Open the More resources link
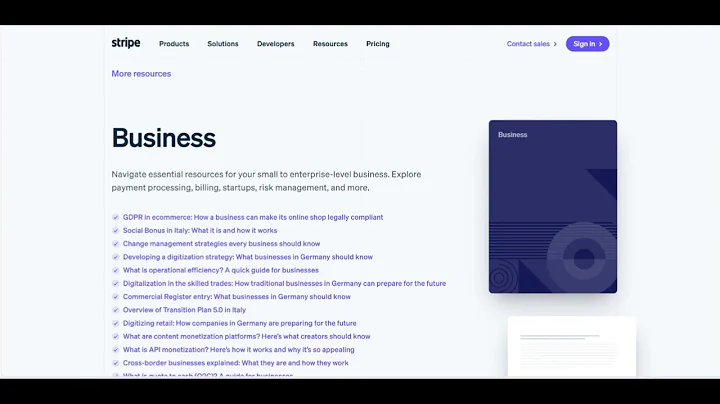720x404 pixels. point(141,73)
